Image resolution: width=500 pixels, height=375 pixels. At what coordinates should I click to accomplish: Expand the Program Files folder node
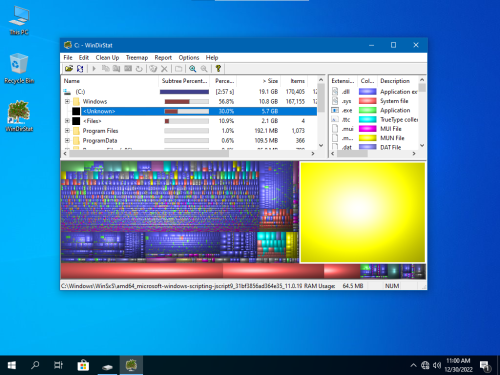(x=67, y=131)
